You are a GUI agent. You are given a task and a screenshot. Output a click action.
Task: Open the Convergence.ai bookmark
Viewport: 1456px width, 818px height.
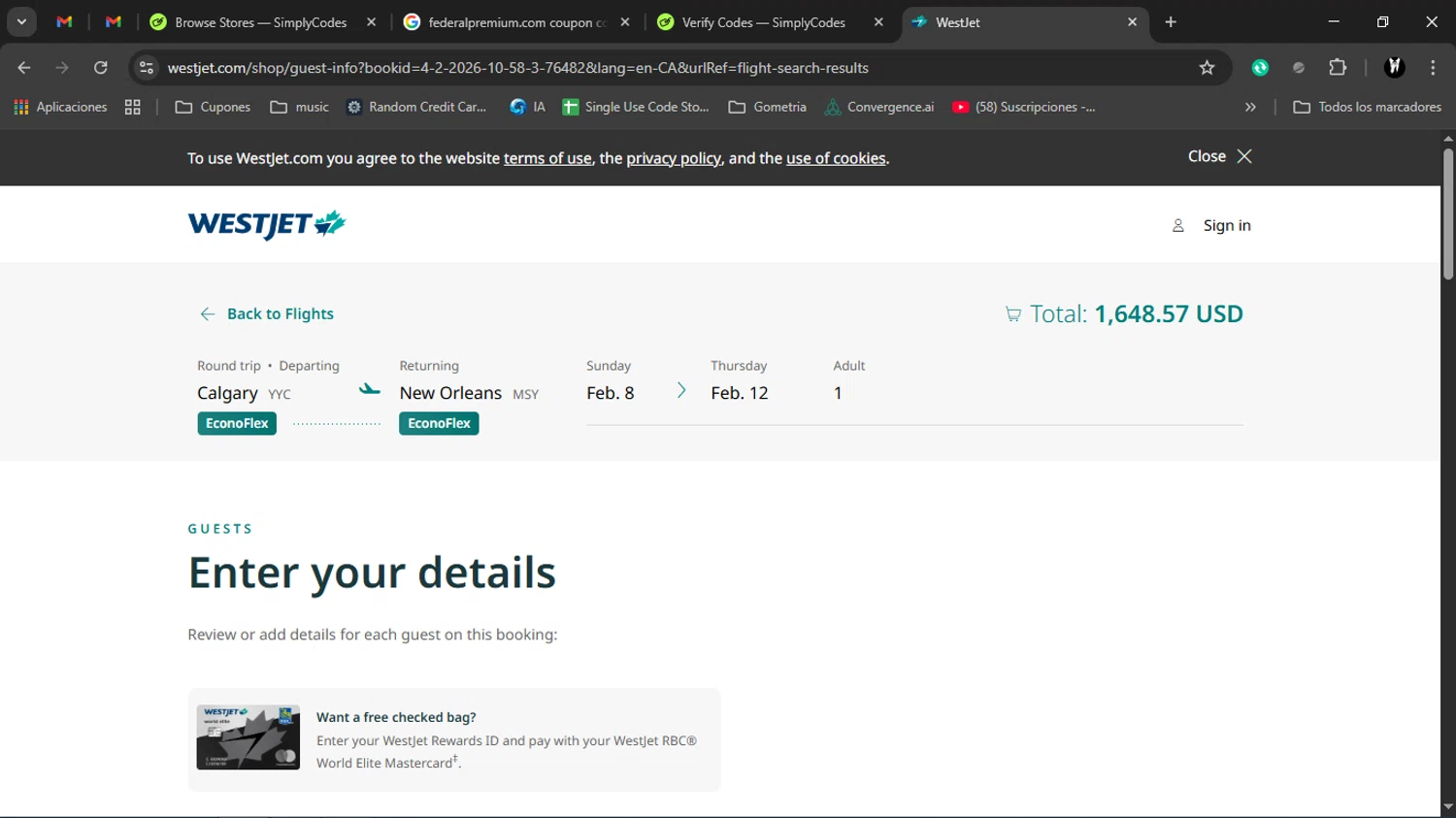pos(879,107)
